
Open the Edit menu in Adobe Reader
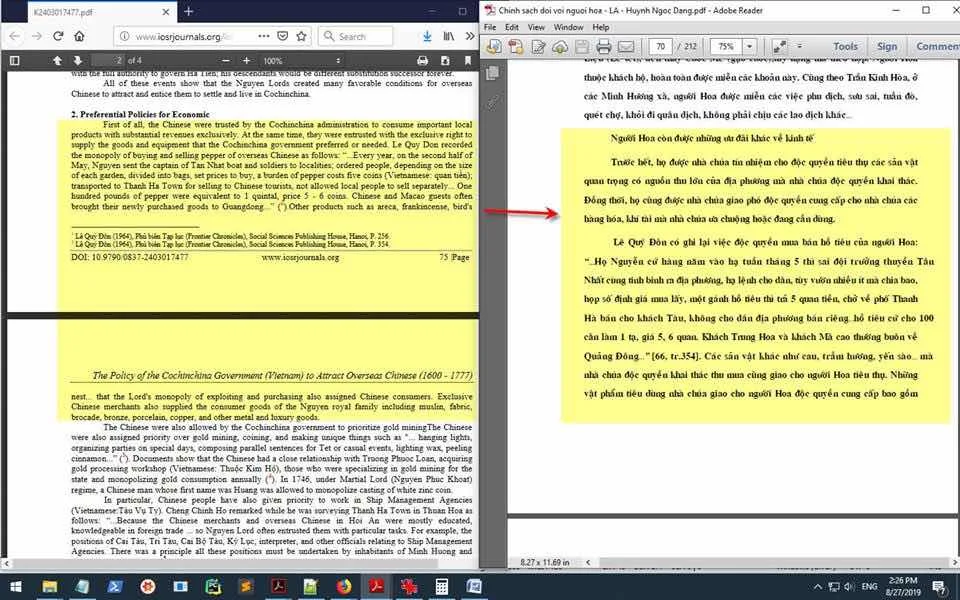tap(512, 27)
